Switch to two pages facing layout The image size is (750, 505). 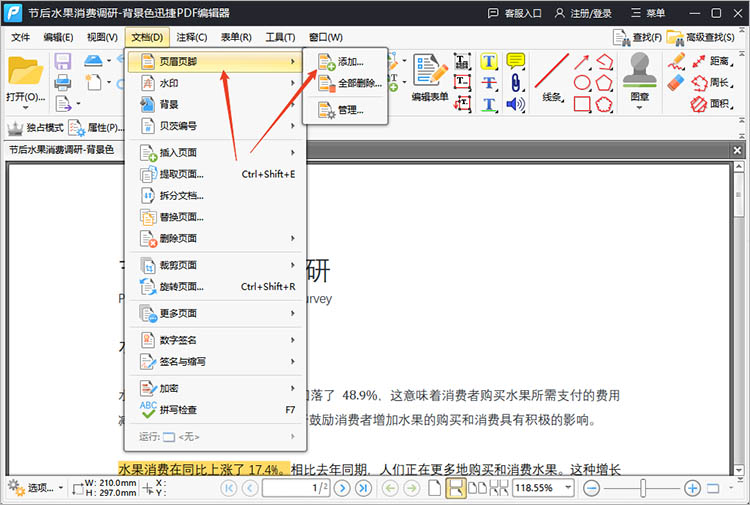click(477, 488)
